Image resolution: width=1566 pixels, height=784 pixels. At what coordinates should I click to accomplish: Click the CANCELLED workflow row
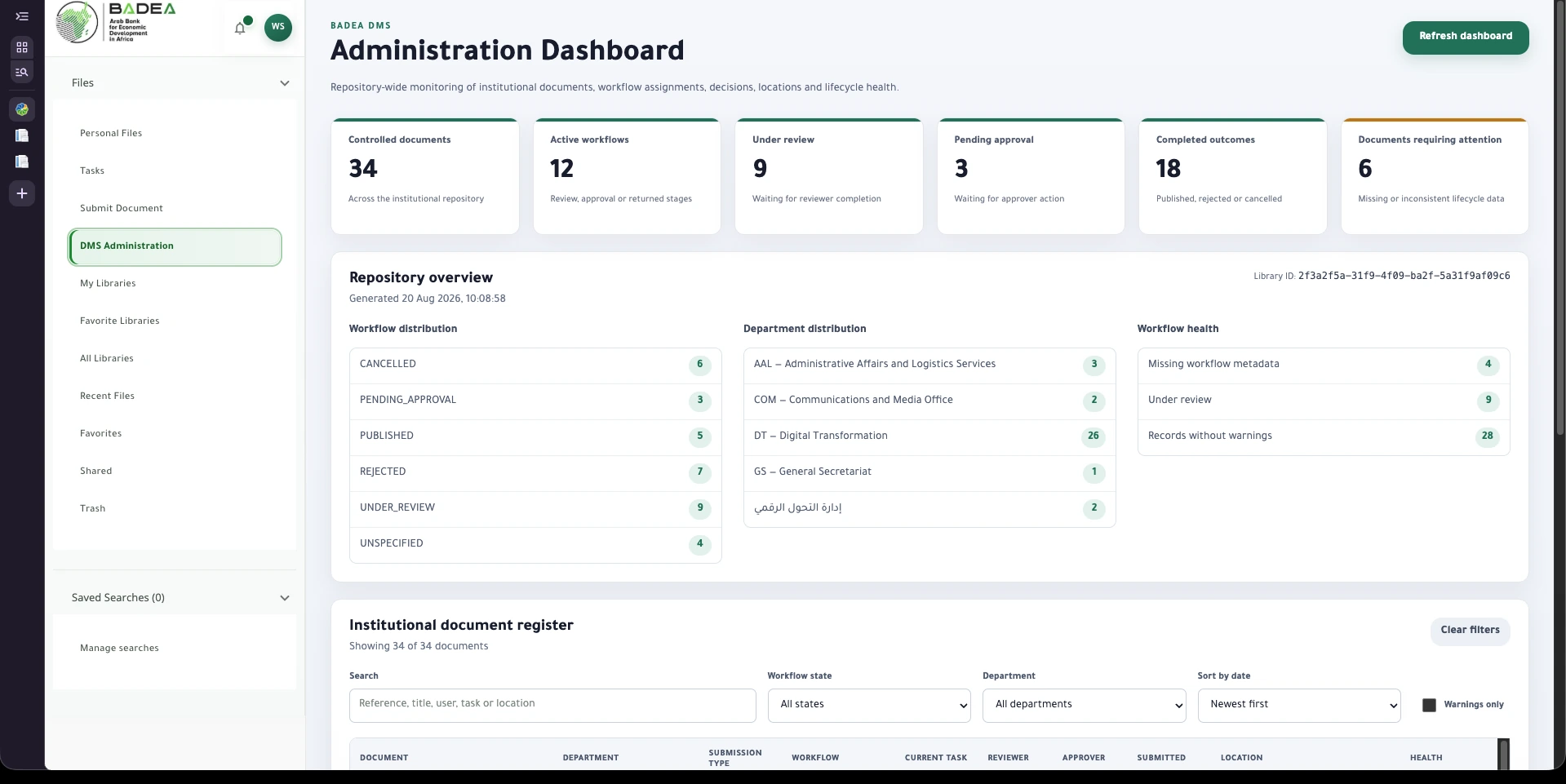(535, 365)
